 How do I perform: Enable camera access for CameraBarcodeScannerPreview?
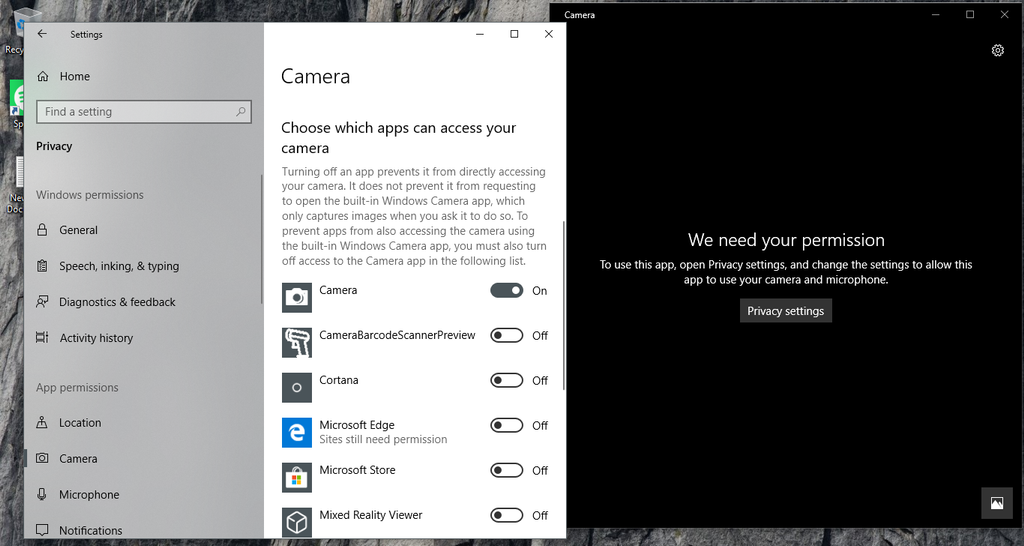507,336
